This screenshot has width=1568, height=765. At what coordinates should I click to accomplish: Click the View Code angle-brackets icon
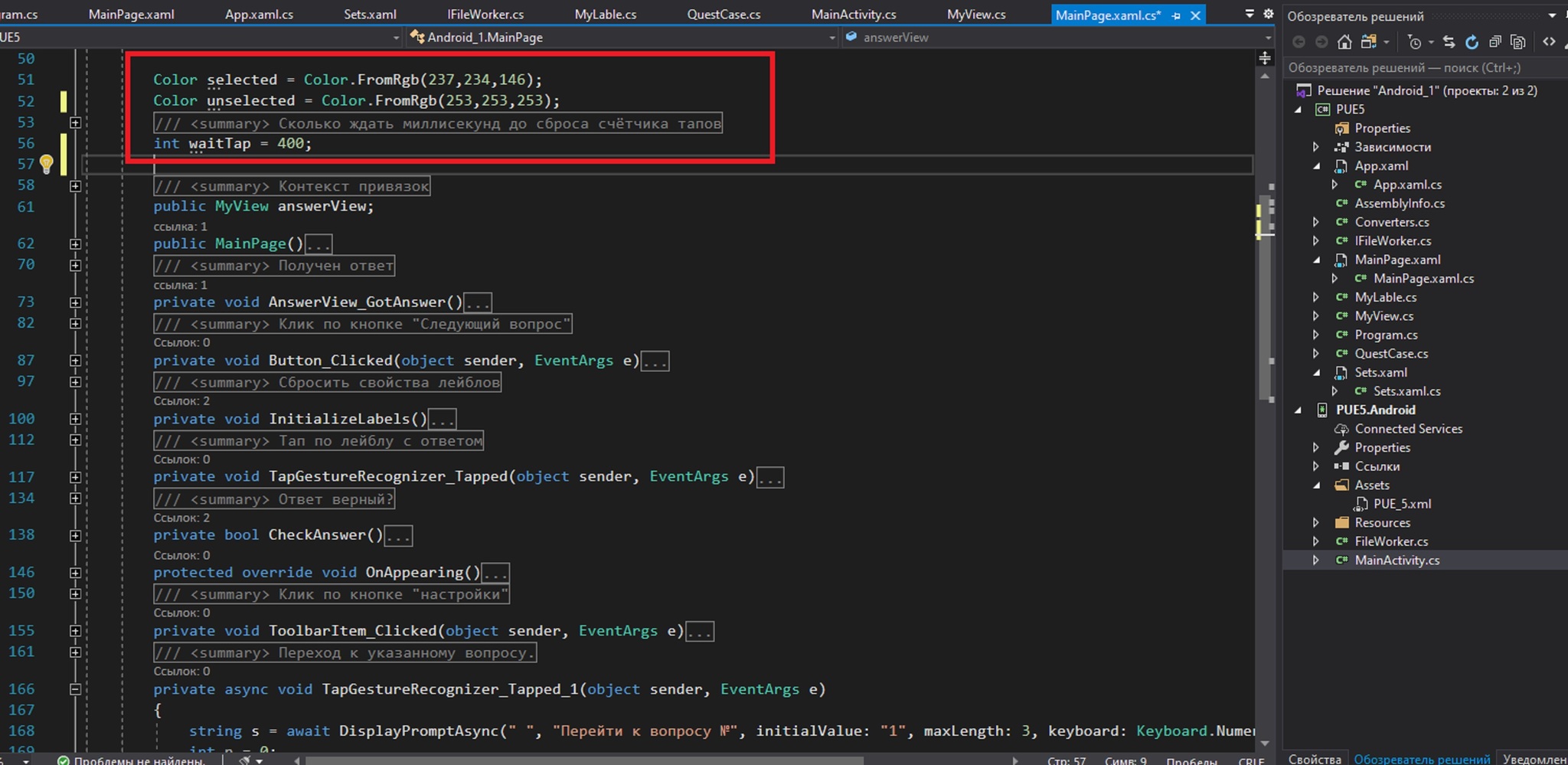1549,42
